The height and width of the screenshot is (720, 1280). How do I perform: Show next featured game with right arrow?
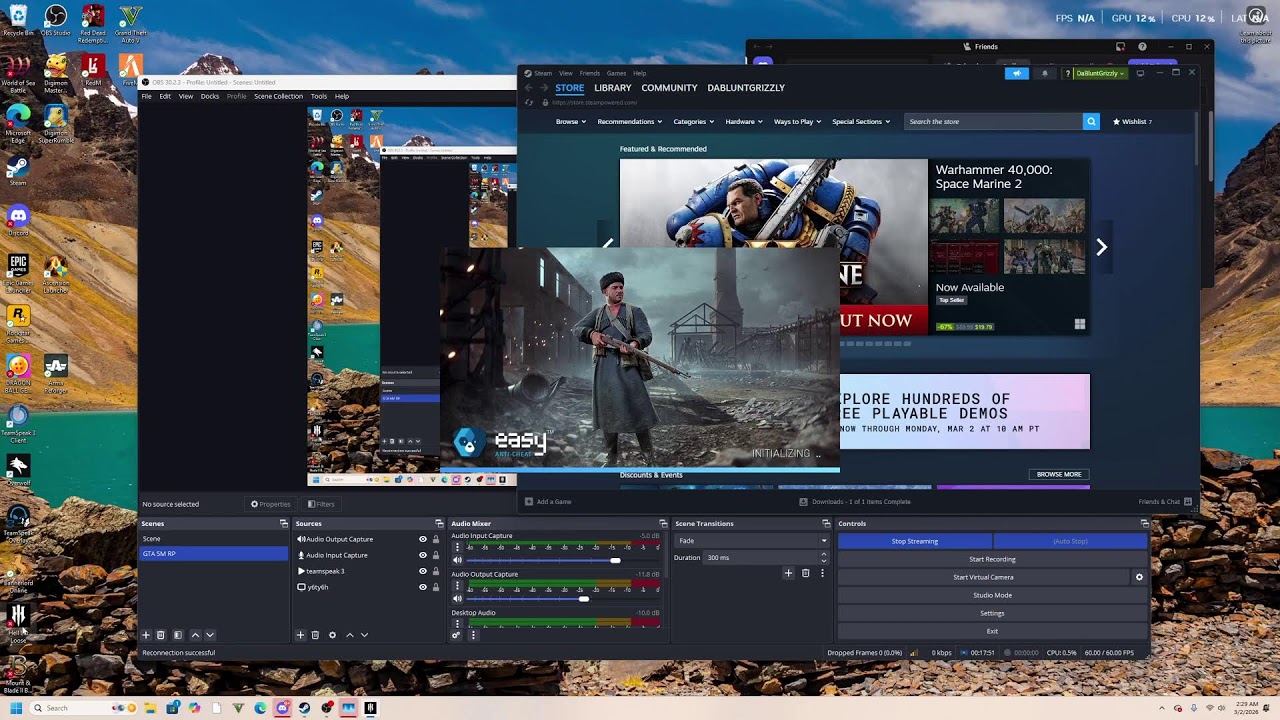tap(1101, 247)
